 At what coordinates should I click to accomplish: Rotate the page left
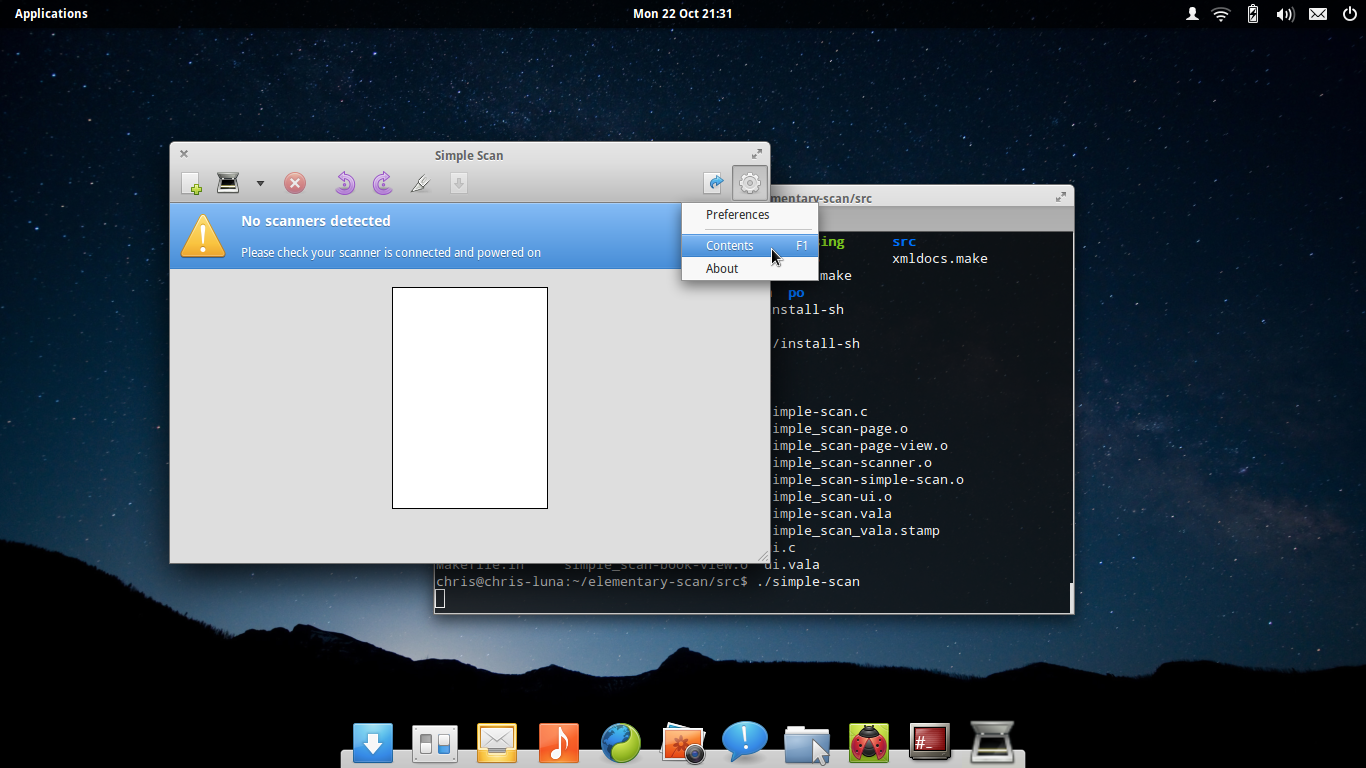[345, 183]
